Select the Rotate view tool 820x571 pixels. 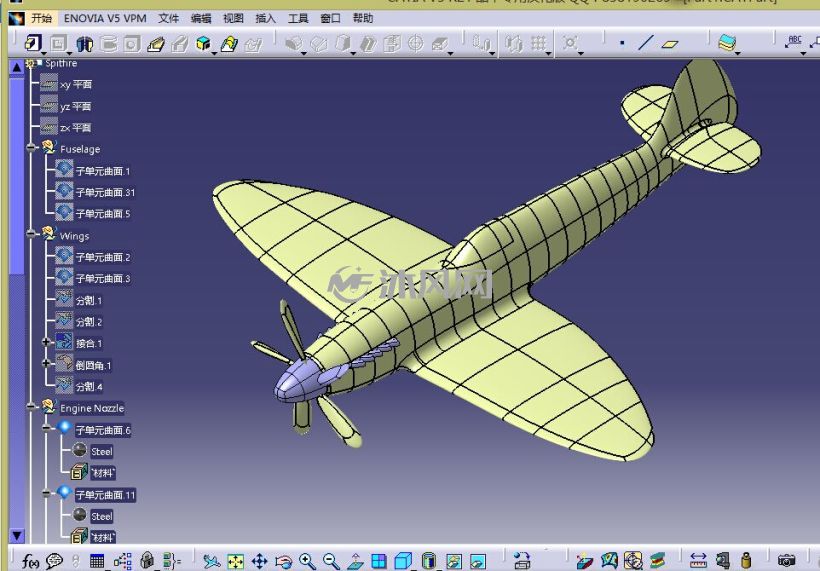click(x=283, y=561)
